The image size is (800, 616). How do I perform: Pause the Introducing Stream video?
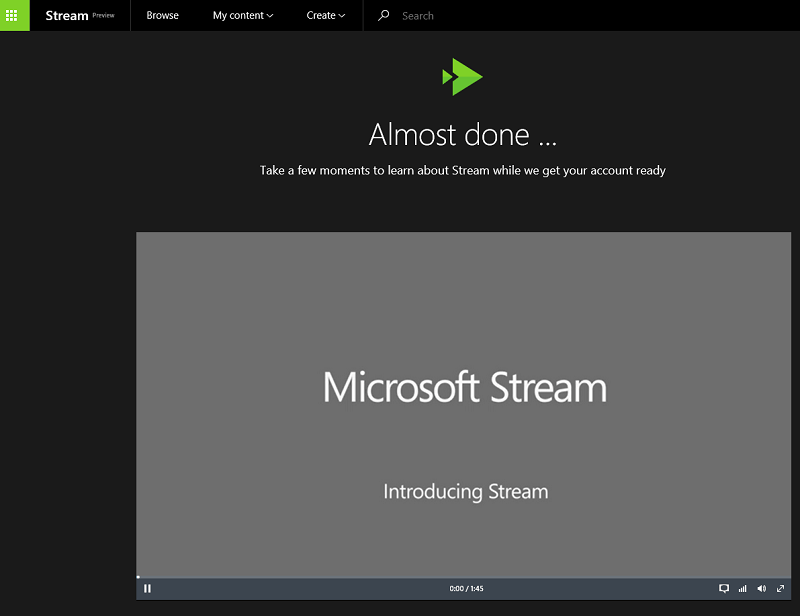(x=147, y=588)
